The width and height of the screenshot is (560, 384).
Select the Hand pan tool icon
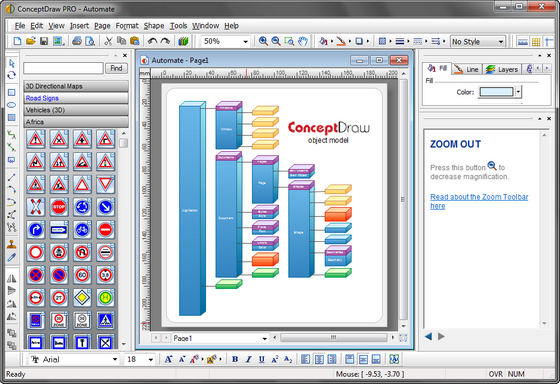(303, 41)
